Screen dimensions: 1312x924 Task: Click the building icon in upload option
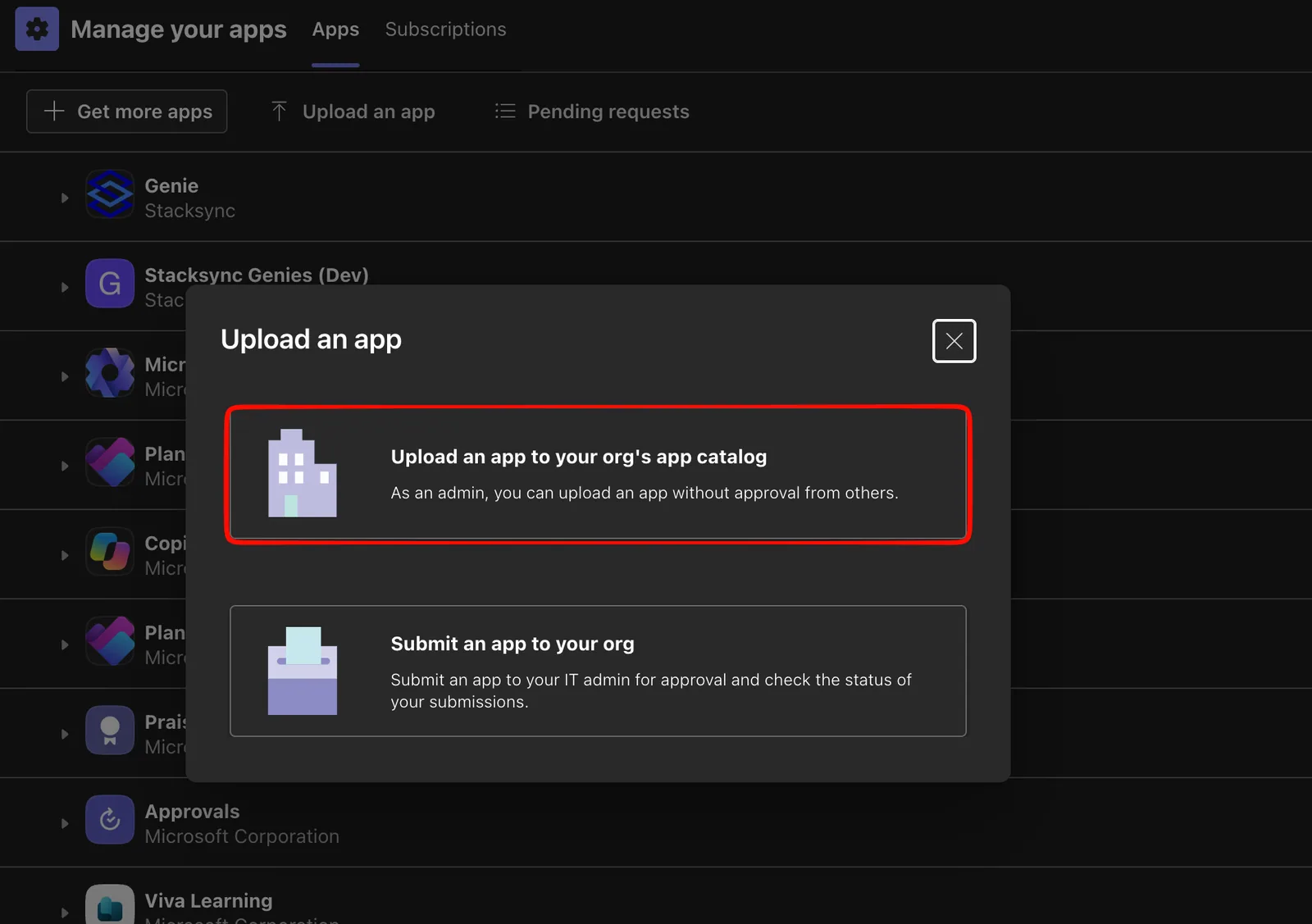pos(303,473)
